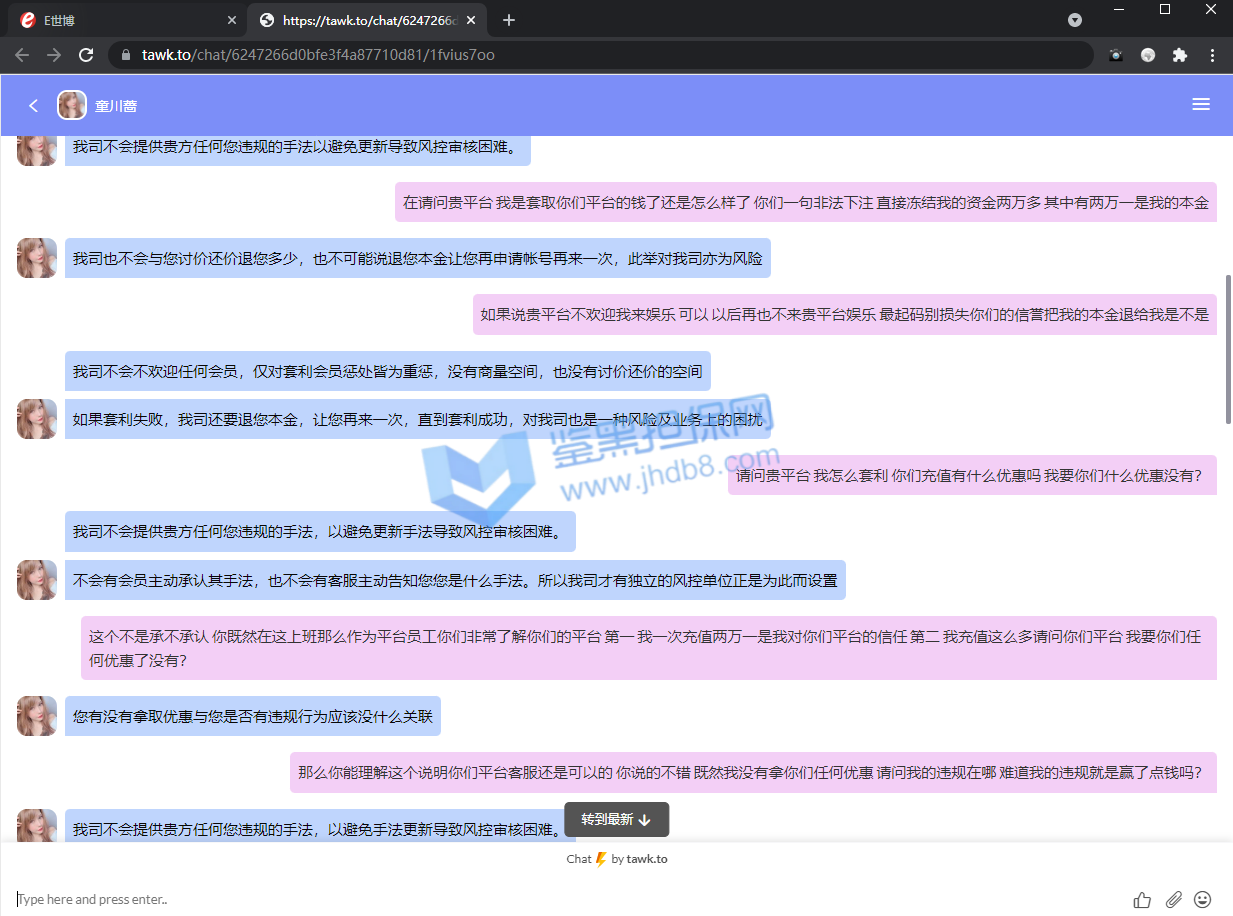Image resolution: width=1233 pixels, height=916 pixels.
Task: Switch to the E世博 tab
Action: tap(110, 20)
